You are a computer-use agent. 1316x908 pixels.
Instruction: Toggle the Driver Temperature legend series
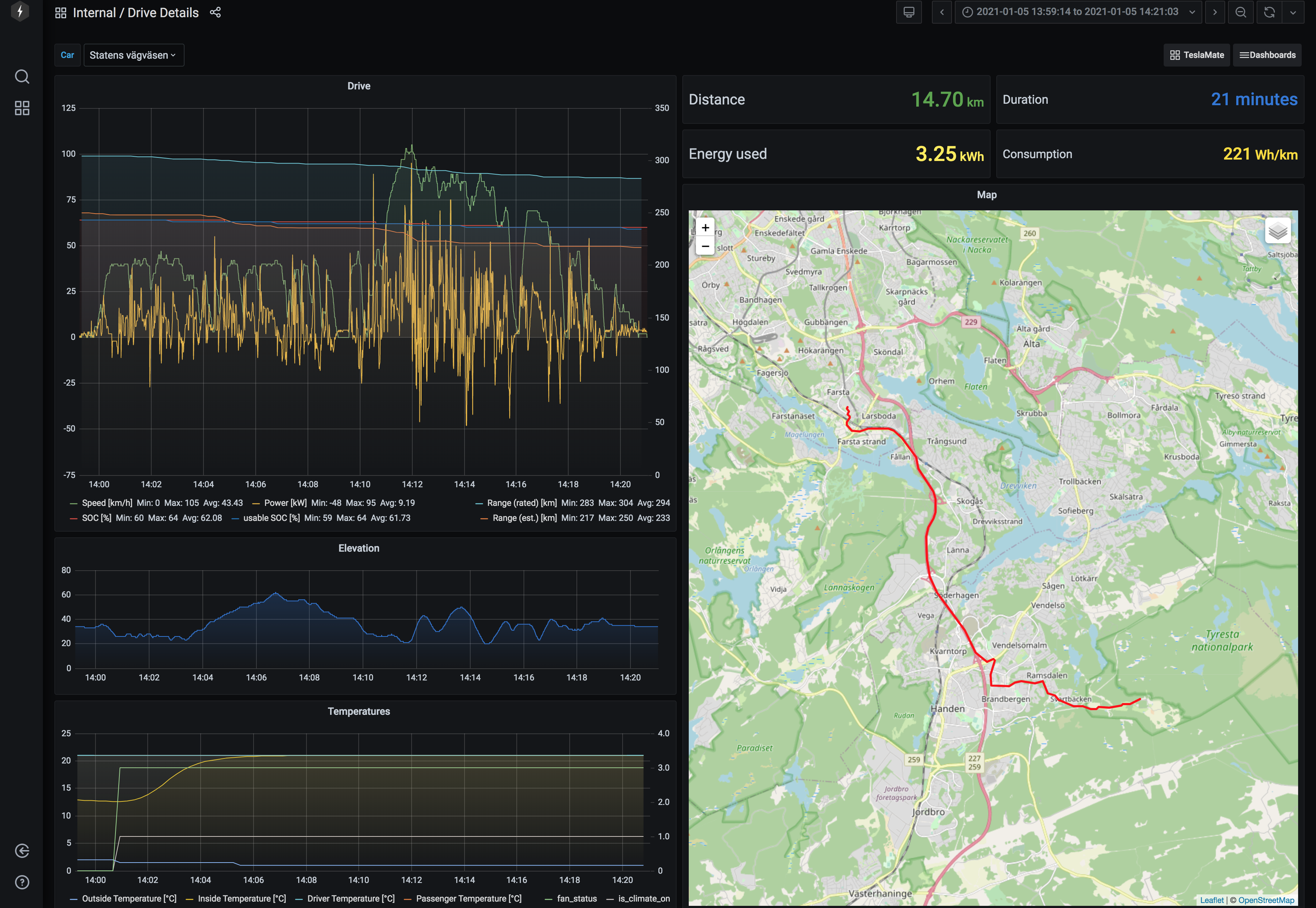click(351, 898)
